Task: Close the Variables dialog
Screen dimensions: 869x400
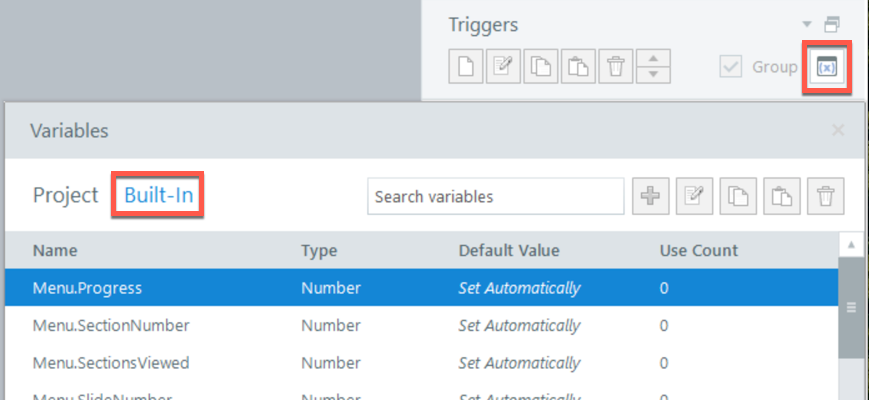Action: 838,130
